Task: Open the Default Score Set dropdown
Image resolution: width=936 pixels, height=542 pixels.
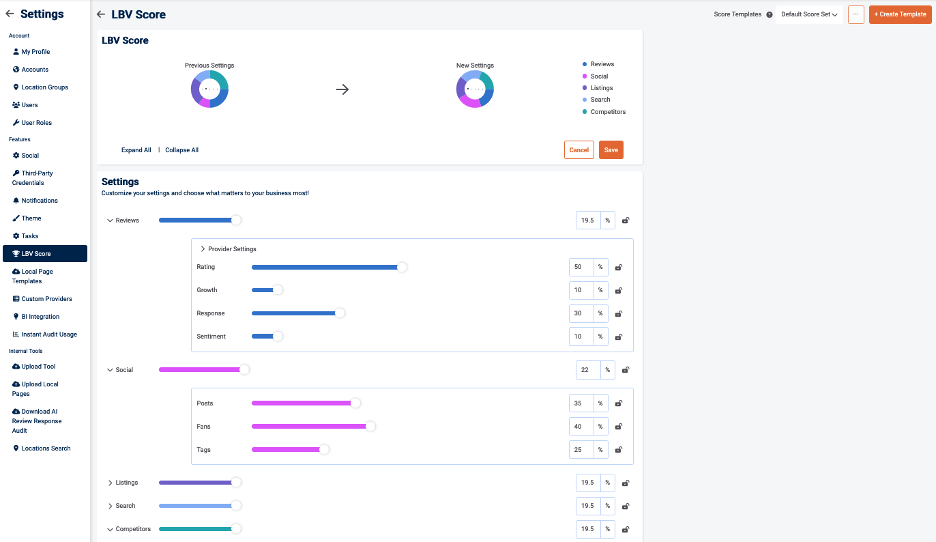Action: coord(809,15)
